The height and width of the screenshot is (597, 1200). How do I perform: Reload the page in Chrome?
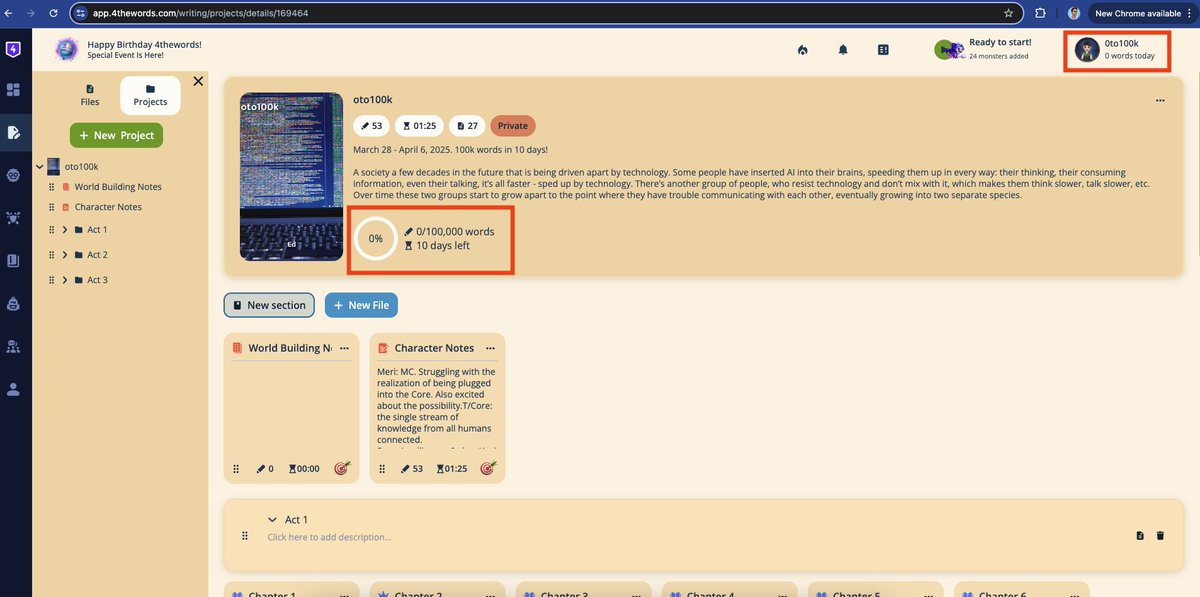point(54,13)
